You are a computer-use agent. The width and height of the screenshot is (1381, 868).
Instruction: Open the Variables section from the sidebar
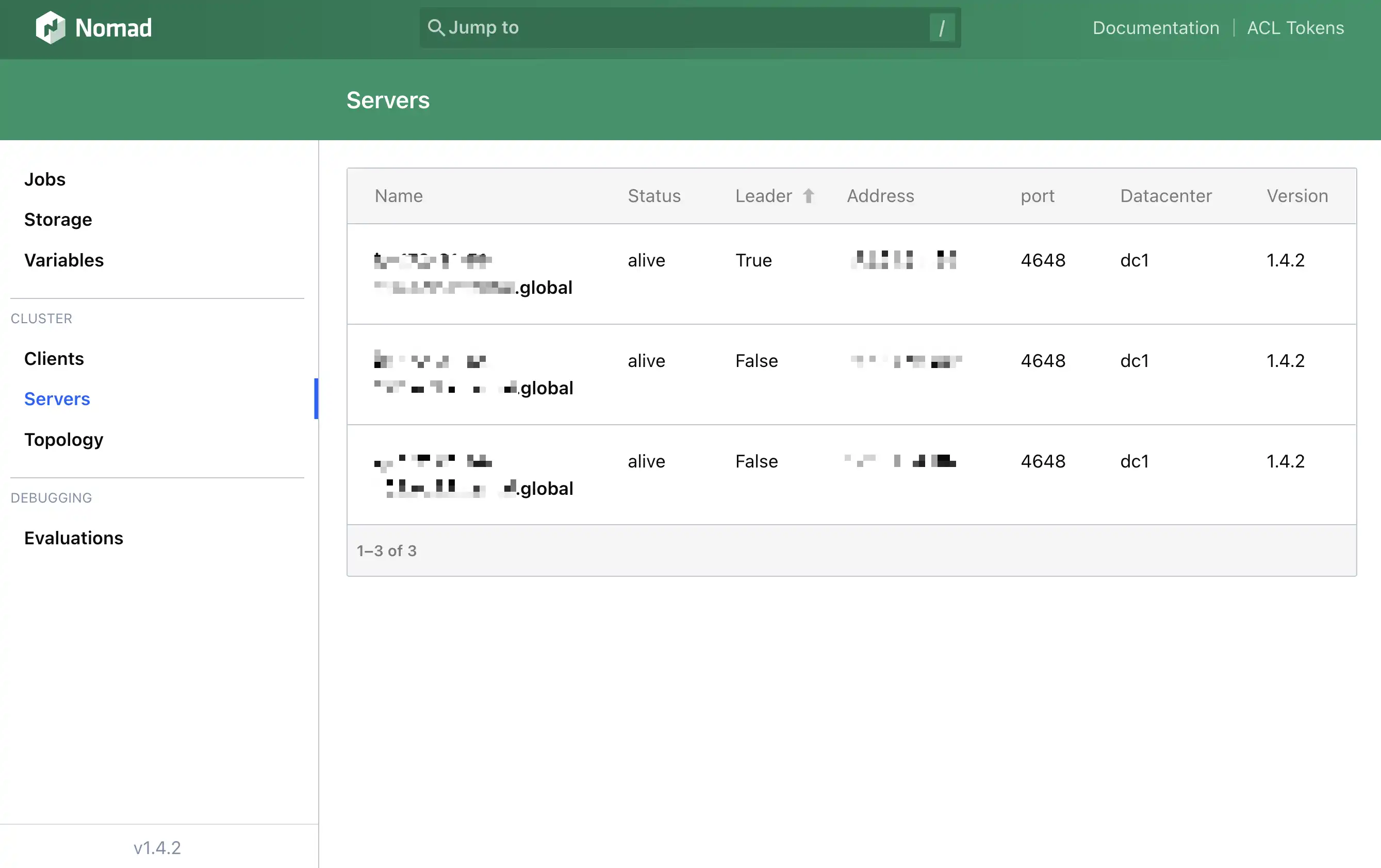(x=63, y=260)
